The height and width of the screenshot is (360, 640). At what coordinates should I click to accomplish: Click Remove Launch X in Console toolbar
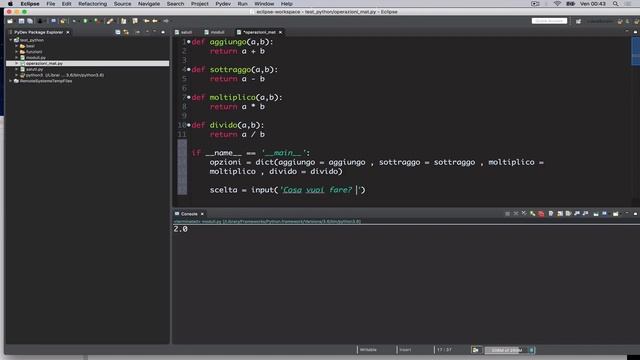tap(516, 213)
